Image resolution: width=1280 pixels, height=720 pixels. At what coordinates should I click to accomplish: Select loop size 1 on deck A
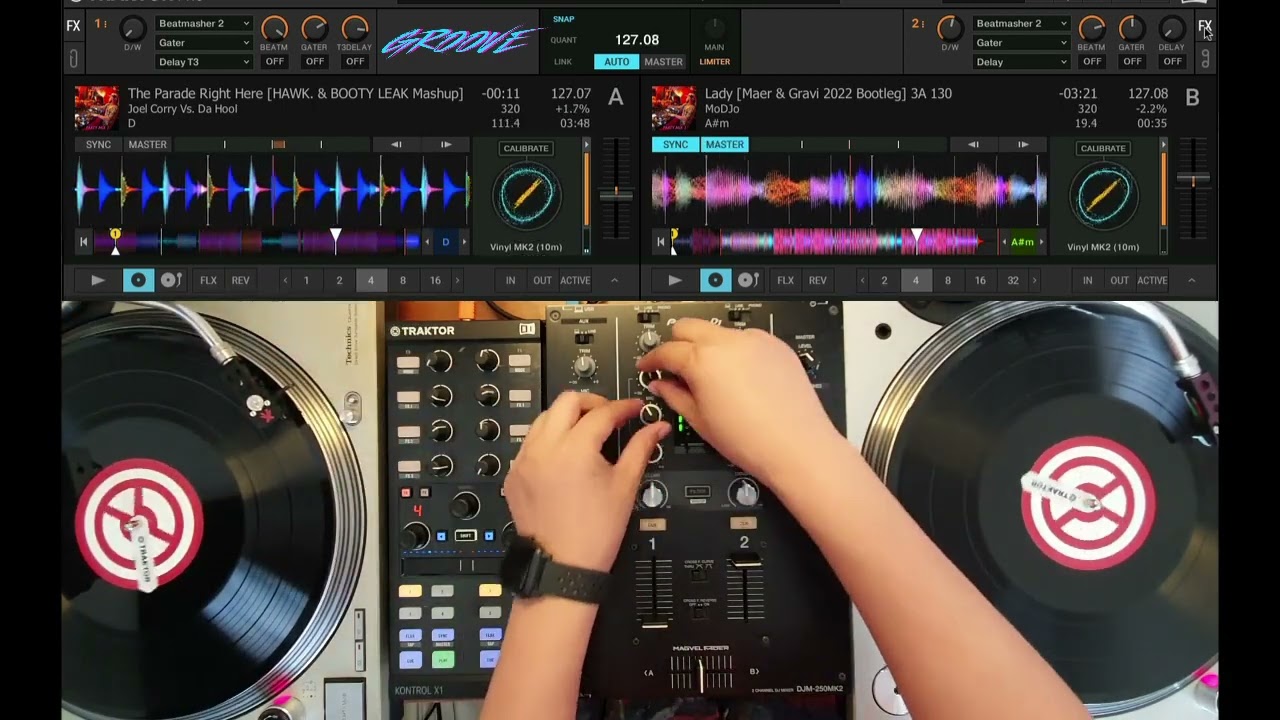[x=306, y=280]
